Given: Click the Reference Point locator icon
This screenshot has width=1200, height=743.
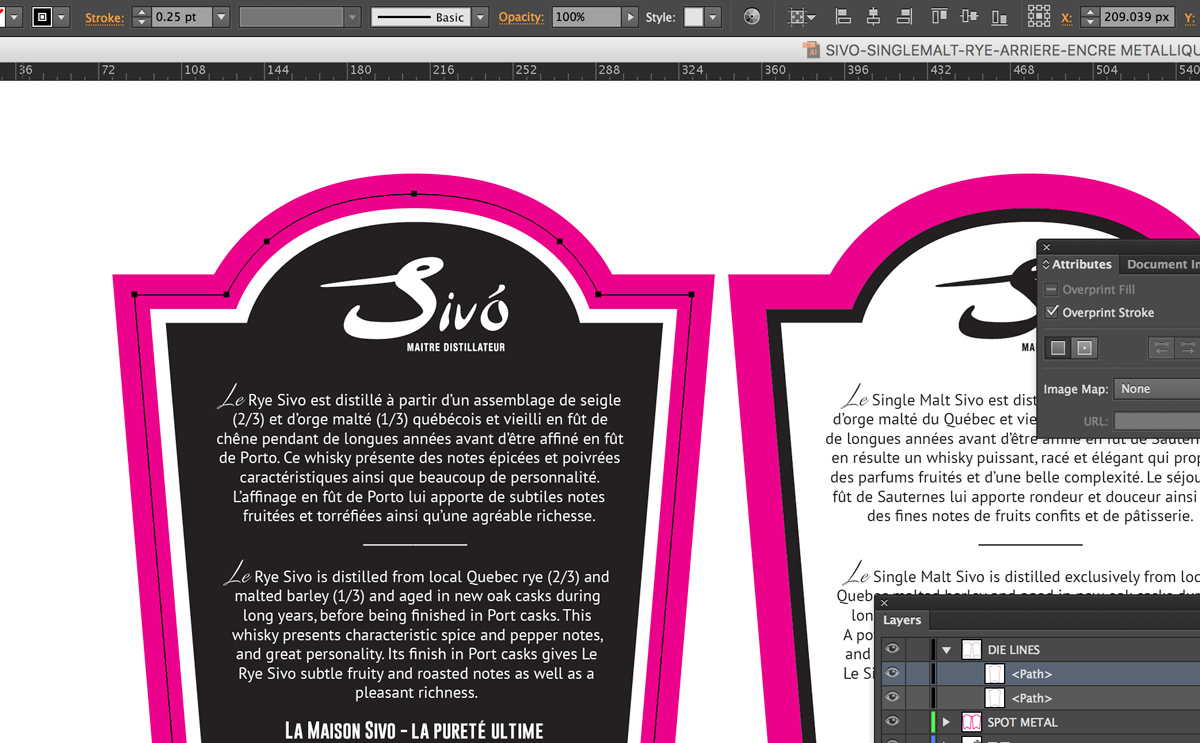Looking at the screenshot, I should coord(1039,17).
